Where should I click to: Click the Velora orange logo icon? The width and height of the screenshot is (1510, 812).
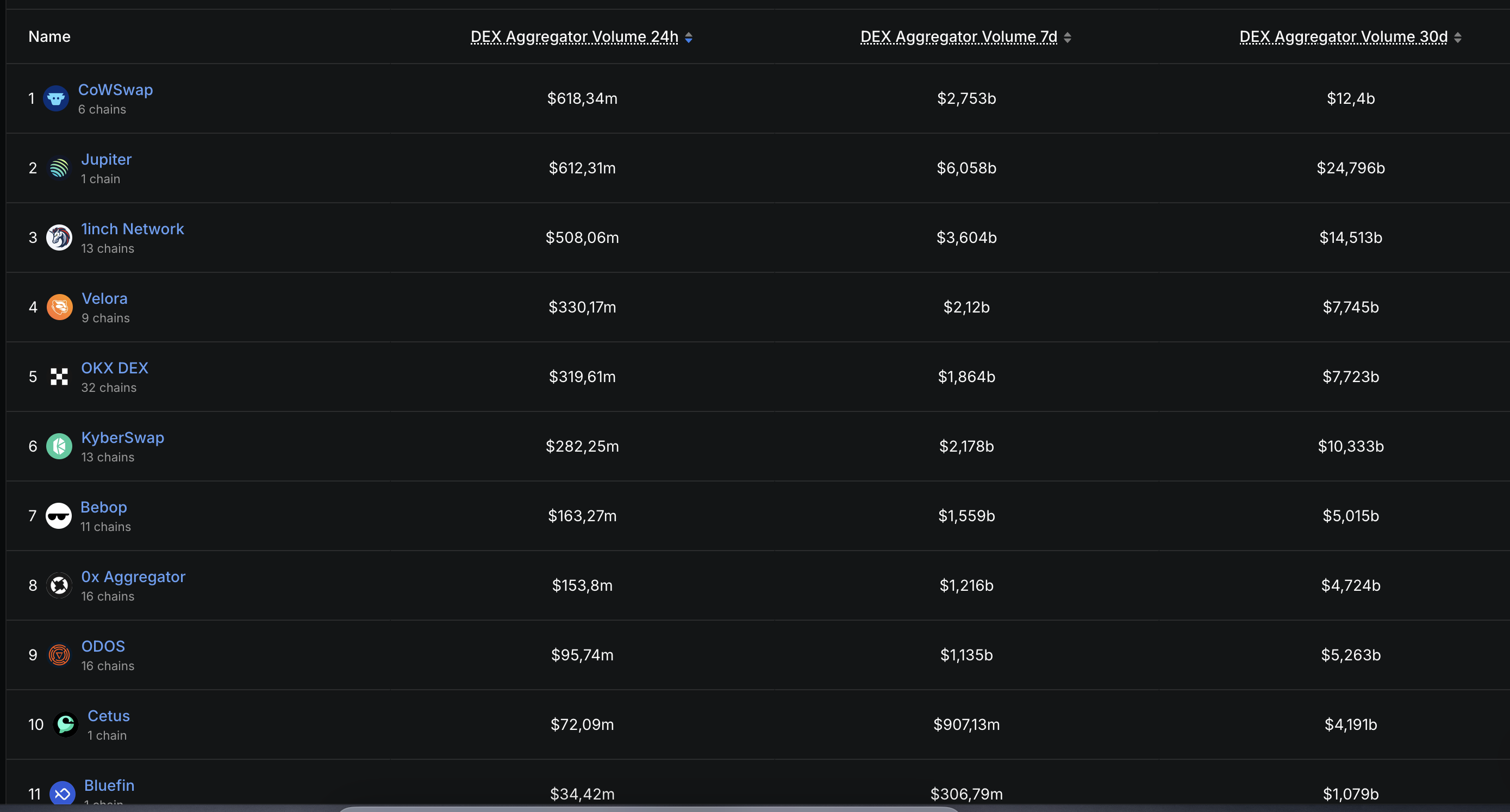point(59,307)
